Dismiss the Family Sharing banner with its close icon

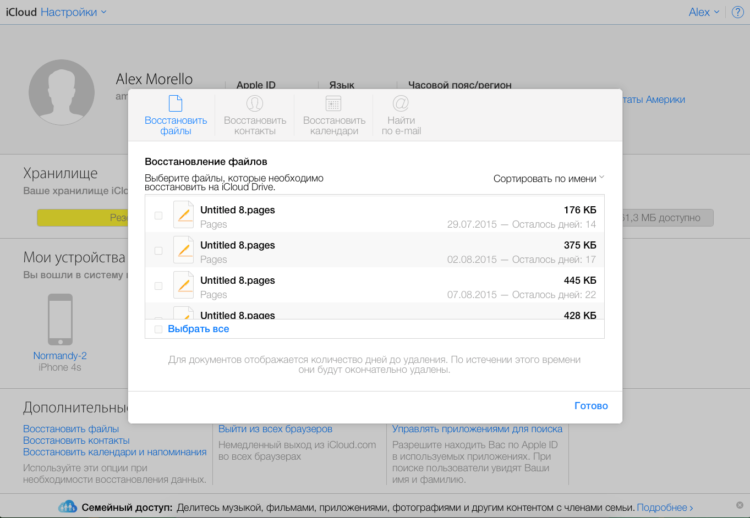click(x=739, y=505)
